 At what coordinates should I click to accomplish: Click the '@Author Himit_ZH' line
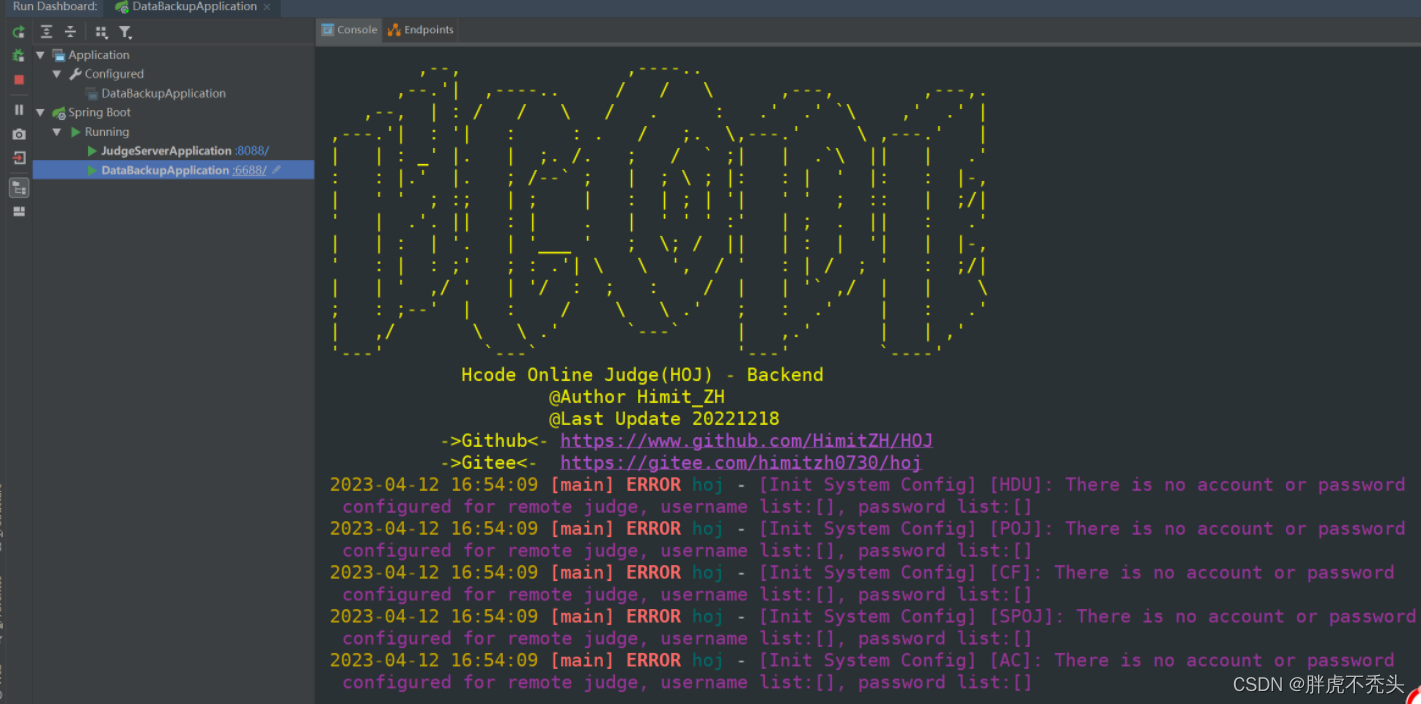[636, 397]
